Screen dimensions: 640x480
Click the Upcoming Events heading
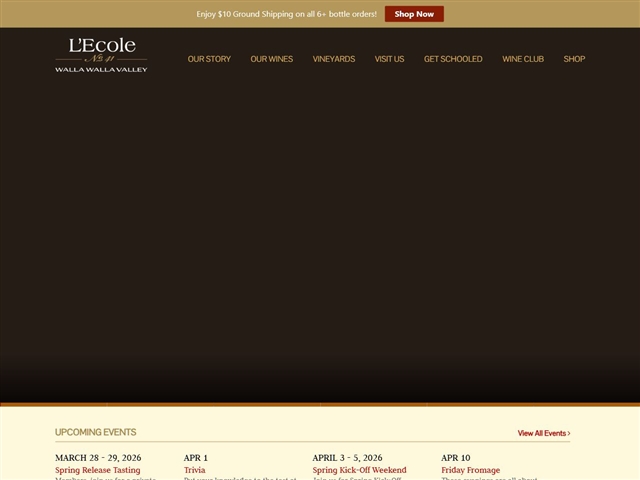click(95, 432)
